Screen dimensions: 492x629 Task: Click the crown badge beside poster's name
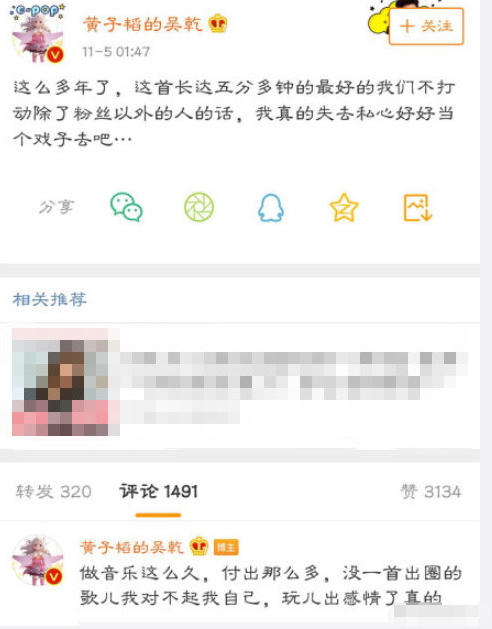point(218,23)
